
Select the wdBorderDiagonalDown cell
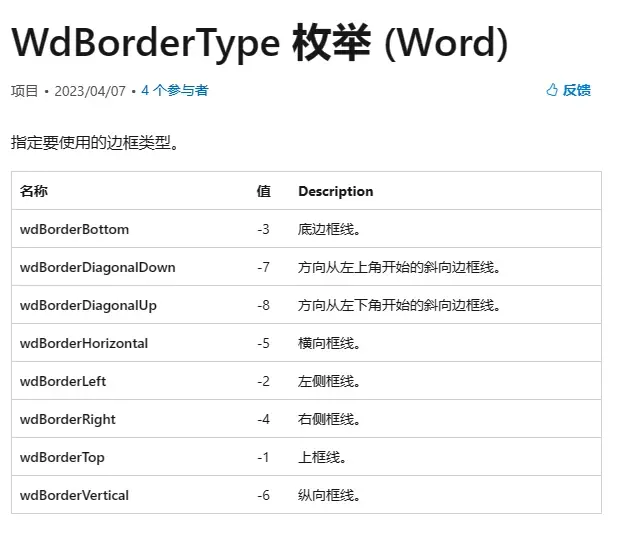98,267
